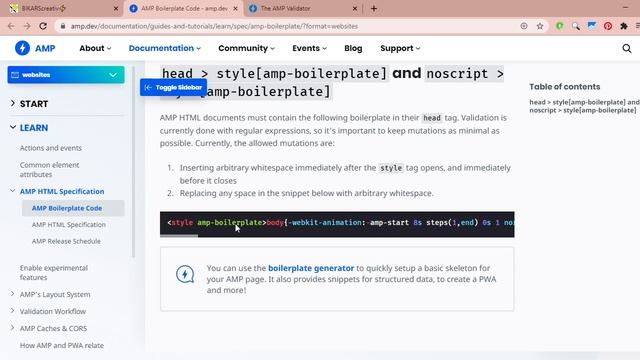
Task: Open AMP HTML Specification sub-item
Action: pyautogui.click(x=69, y=224)
